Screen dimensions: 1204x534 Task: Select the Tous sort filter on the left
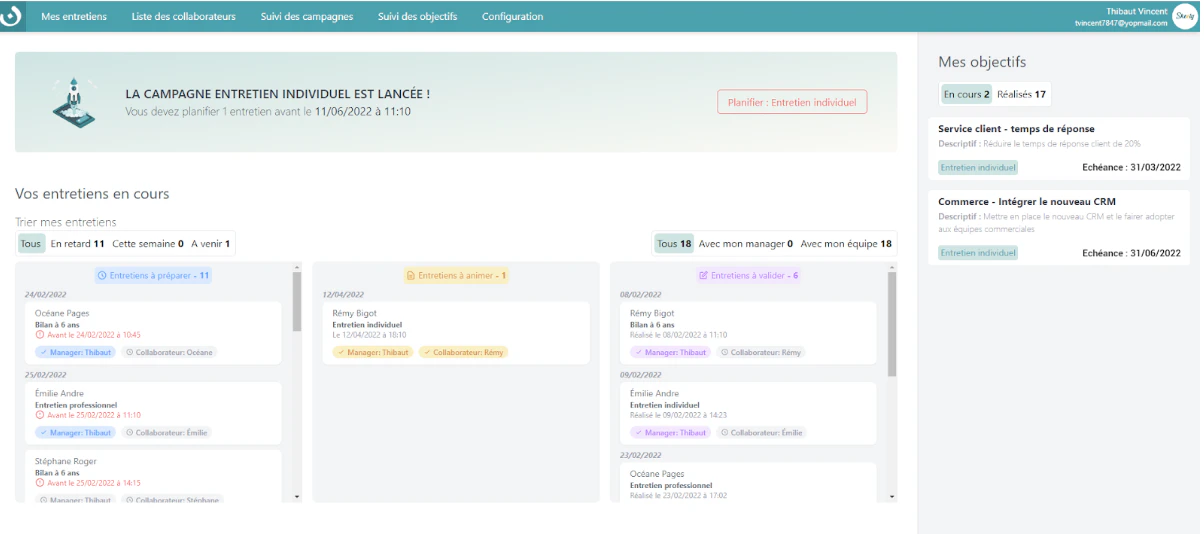(31, 243)
